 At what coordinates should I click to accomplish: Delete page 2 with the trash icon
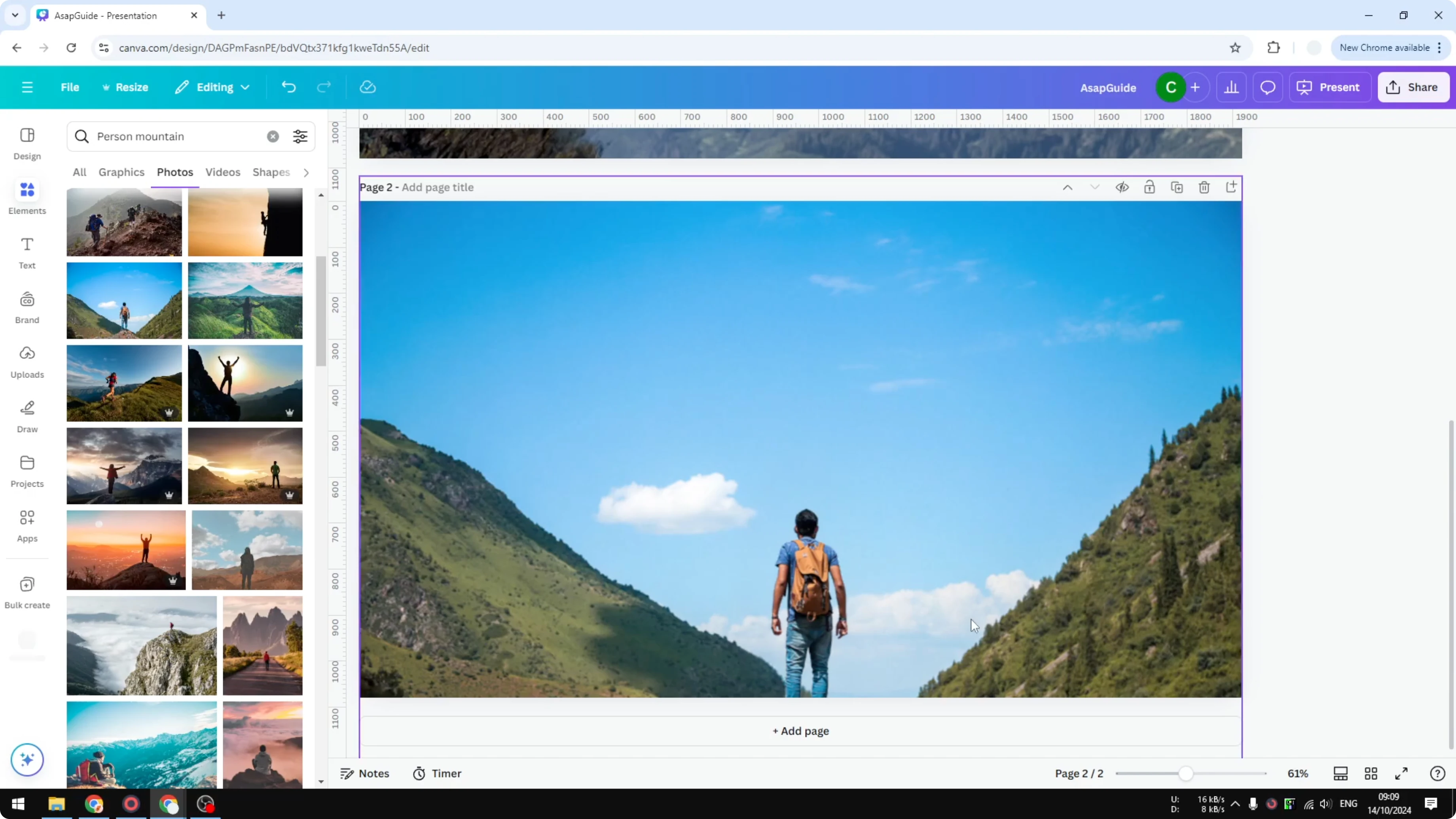(1204, 187)
